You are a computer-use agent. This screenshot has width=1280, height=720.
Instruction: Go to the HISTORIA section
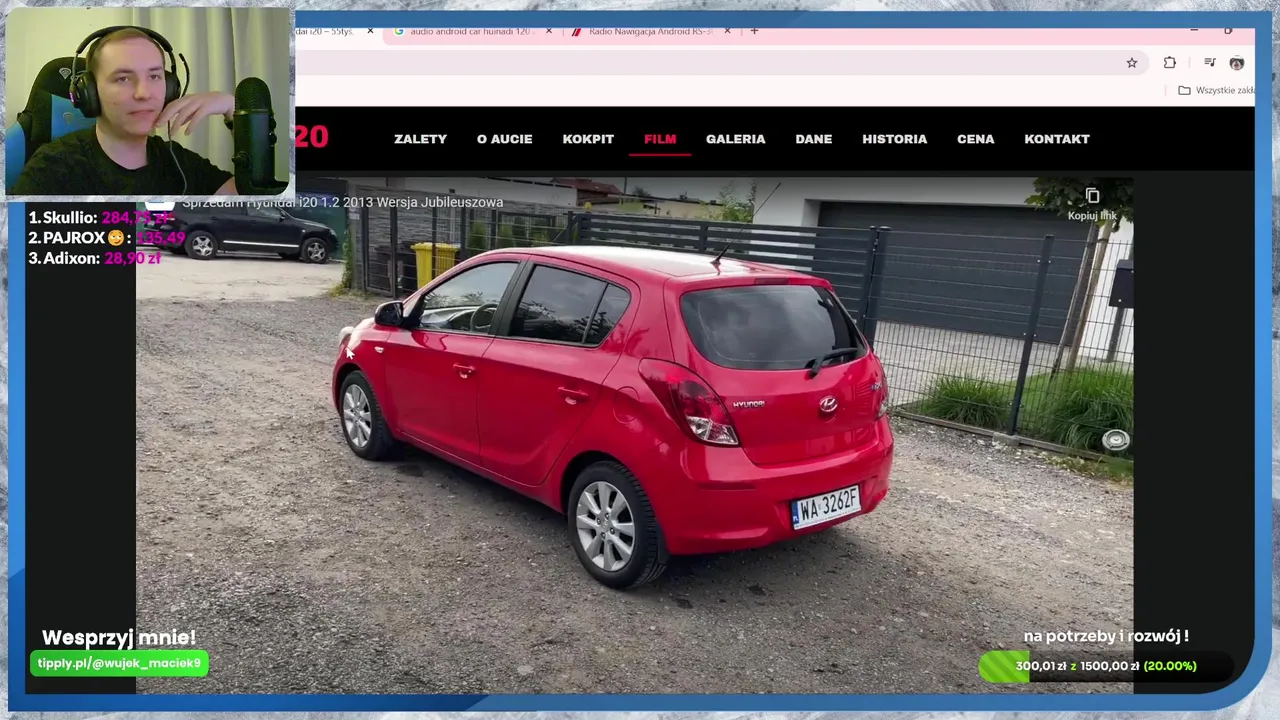894,139
